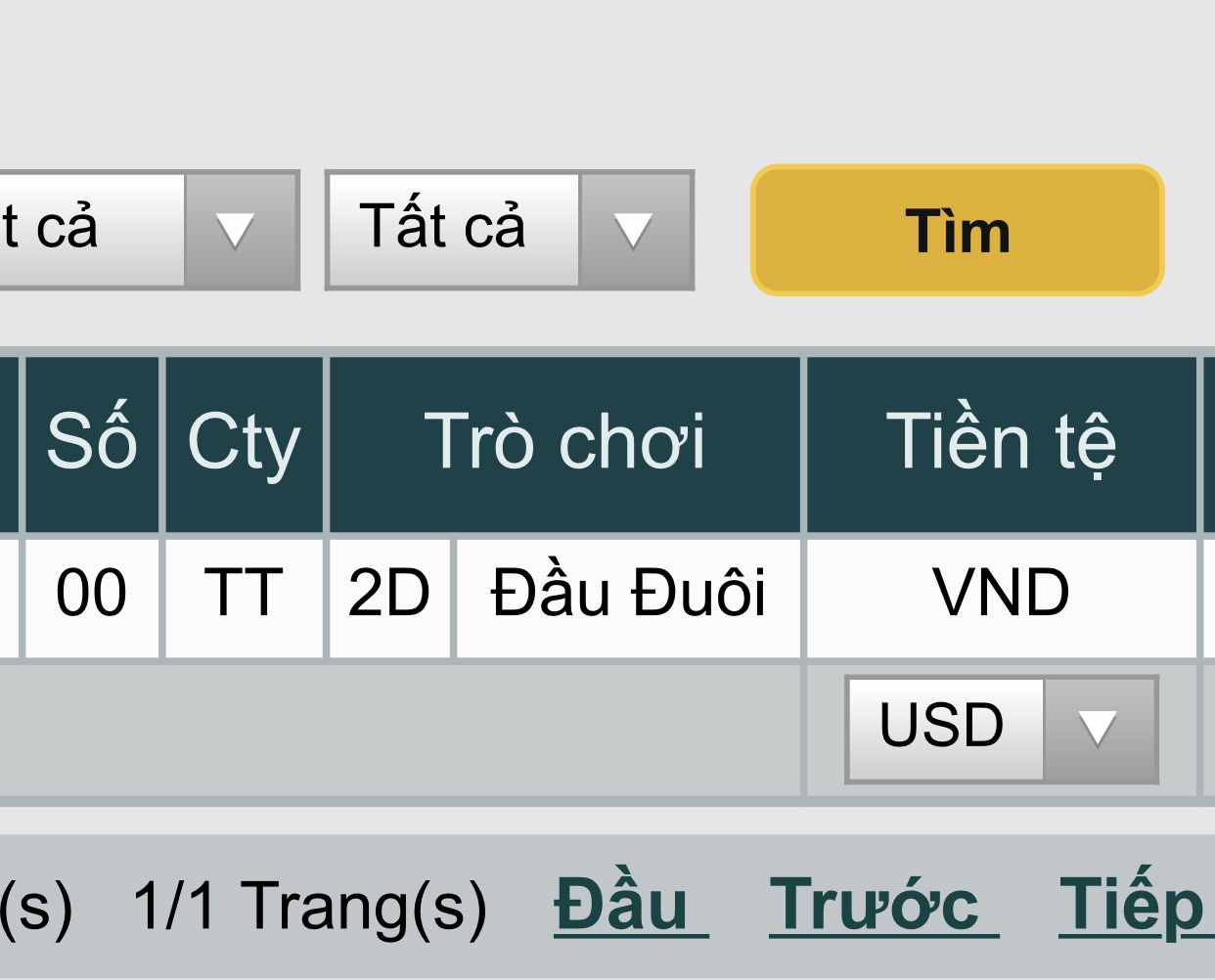Click the Trò chơi column header

(564, 443)
